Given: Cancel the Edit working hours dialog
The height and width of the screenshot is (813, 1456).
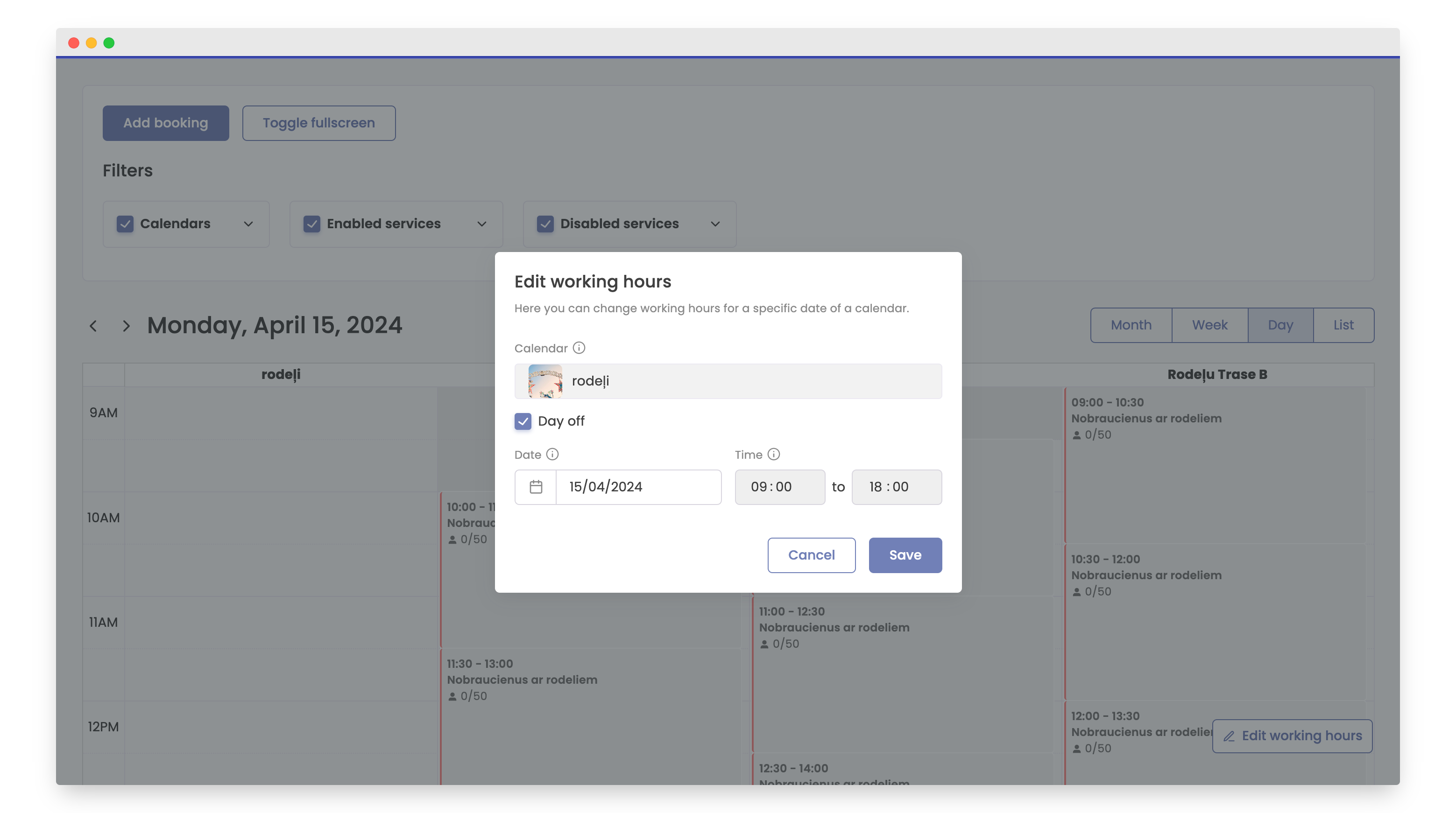Looking at the screenshot, I should click(811, 555).
